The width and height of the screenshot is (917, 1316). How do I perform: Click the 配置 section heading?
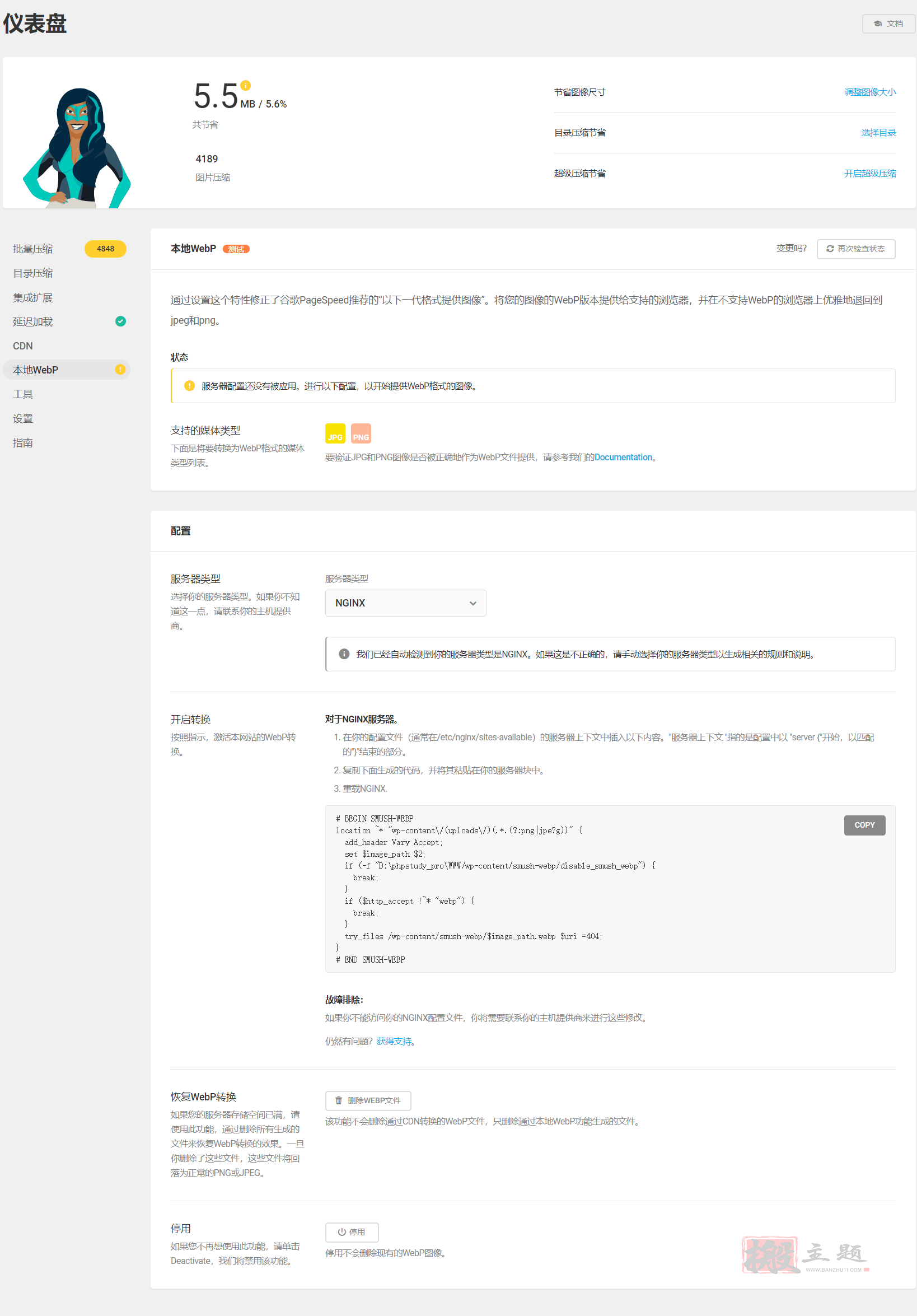[x=180, y=531]
